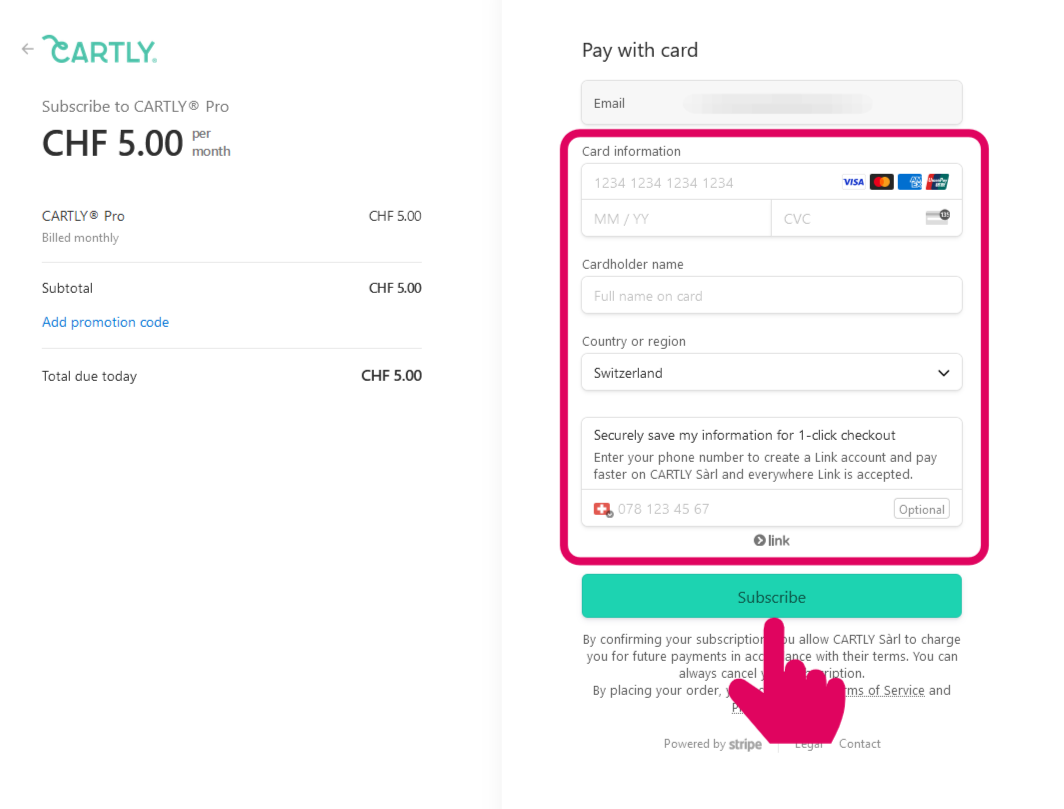Click the Visa card icon
This screenshot has height=809, width=1064.
pos(853,182)
